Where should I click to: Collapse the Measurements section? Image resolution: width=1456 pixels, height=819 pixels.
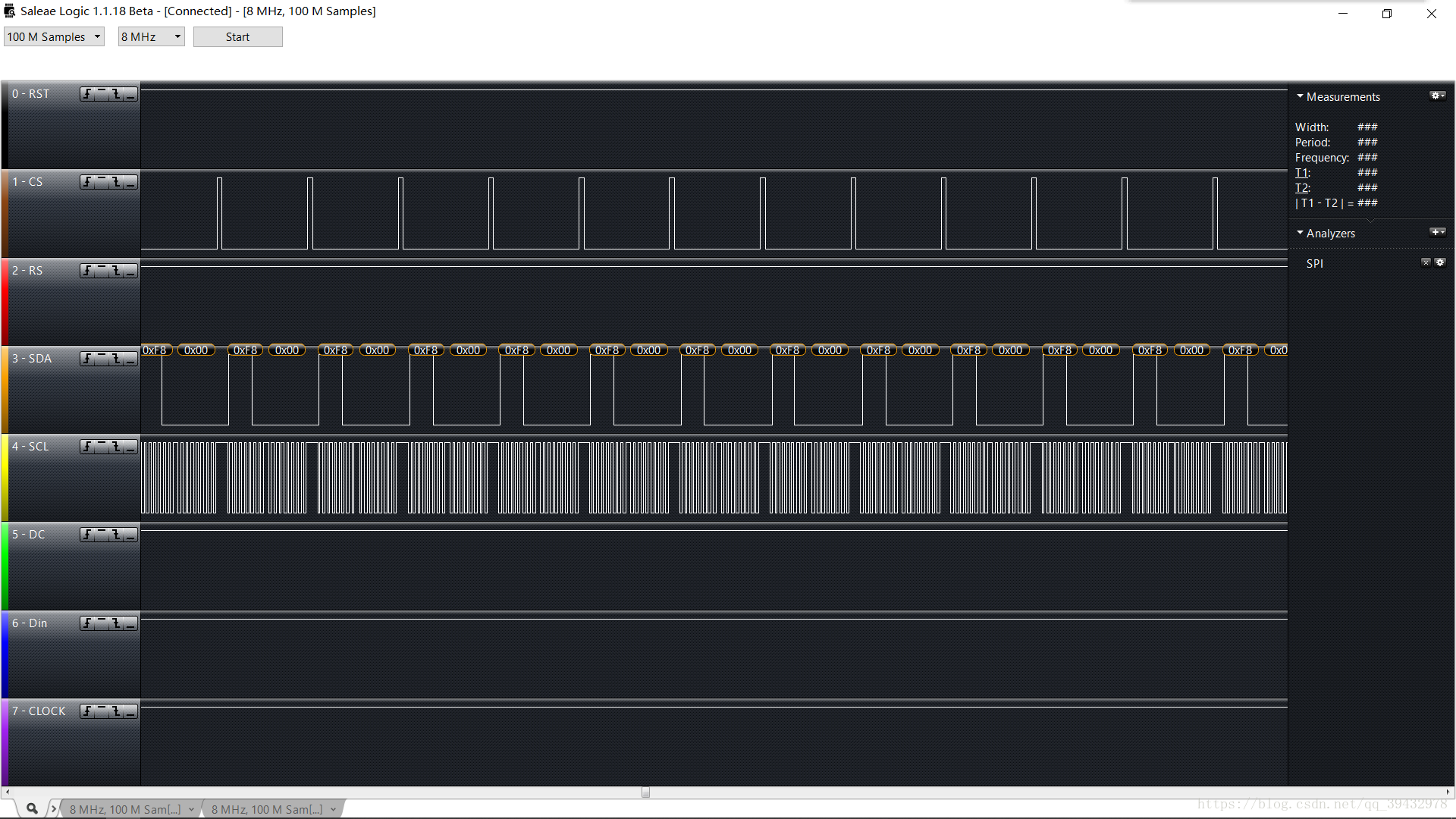[1300, 96]
